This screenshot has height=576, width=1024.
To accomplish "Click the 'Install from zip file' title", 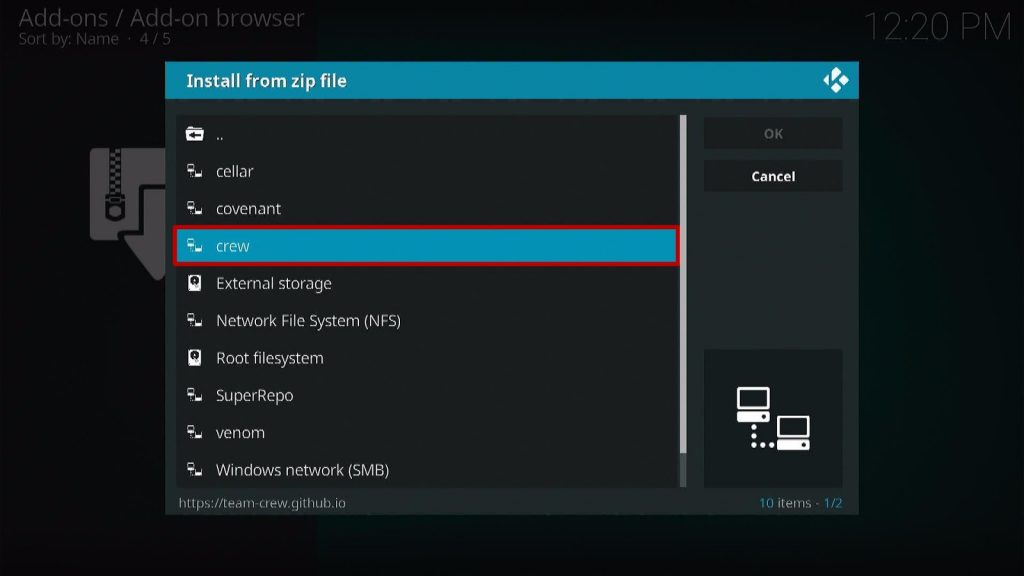I will pos(266,80).
